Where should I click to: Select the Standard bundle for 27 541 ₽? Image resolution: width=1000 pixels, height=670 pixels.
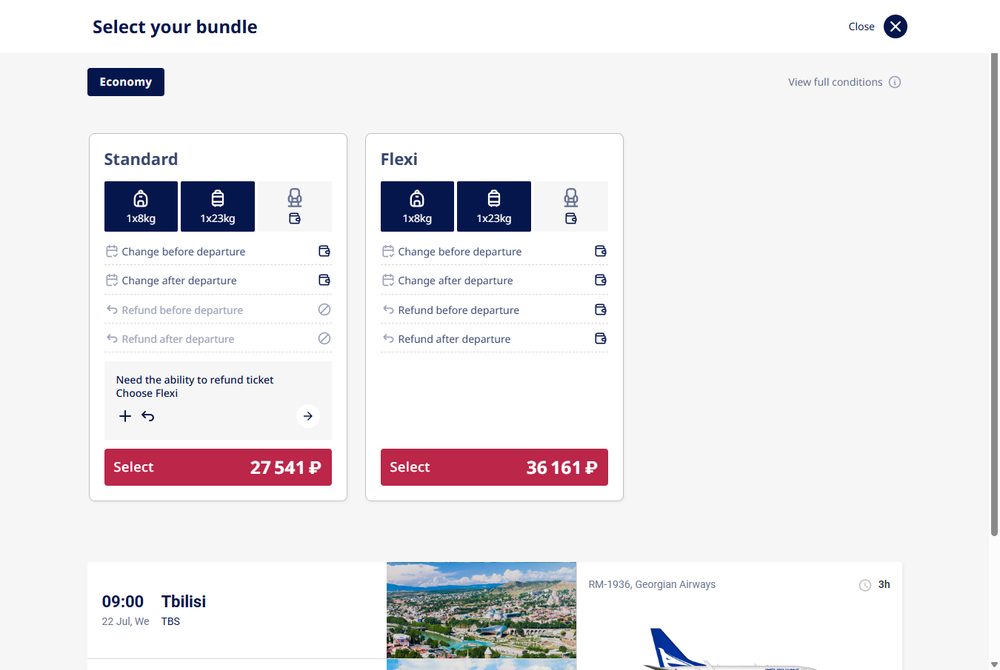(x=218, y=467)
